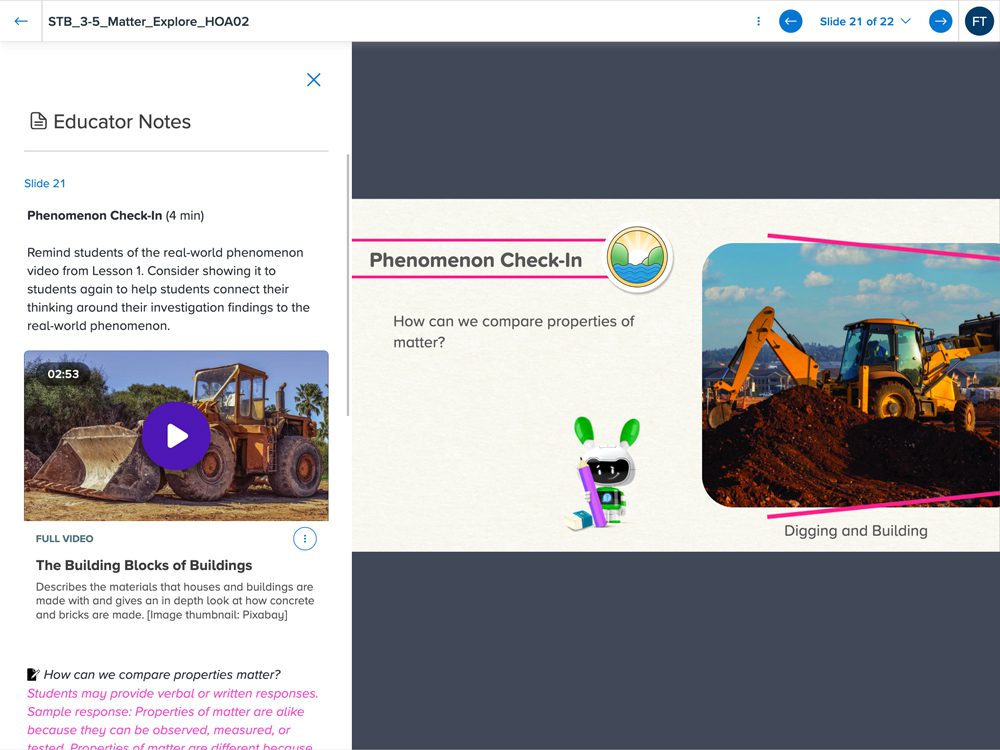This screenshot has height=750, width=1000.
Task: Click the Slide 21 link in notes
Action: 45,183
